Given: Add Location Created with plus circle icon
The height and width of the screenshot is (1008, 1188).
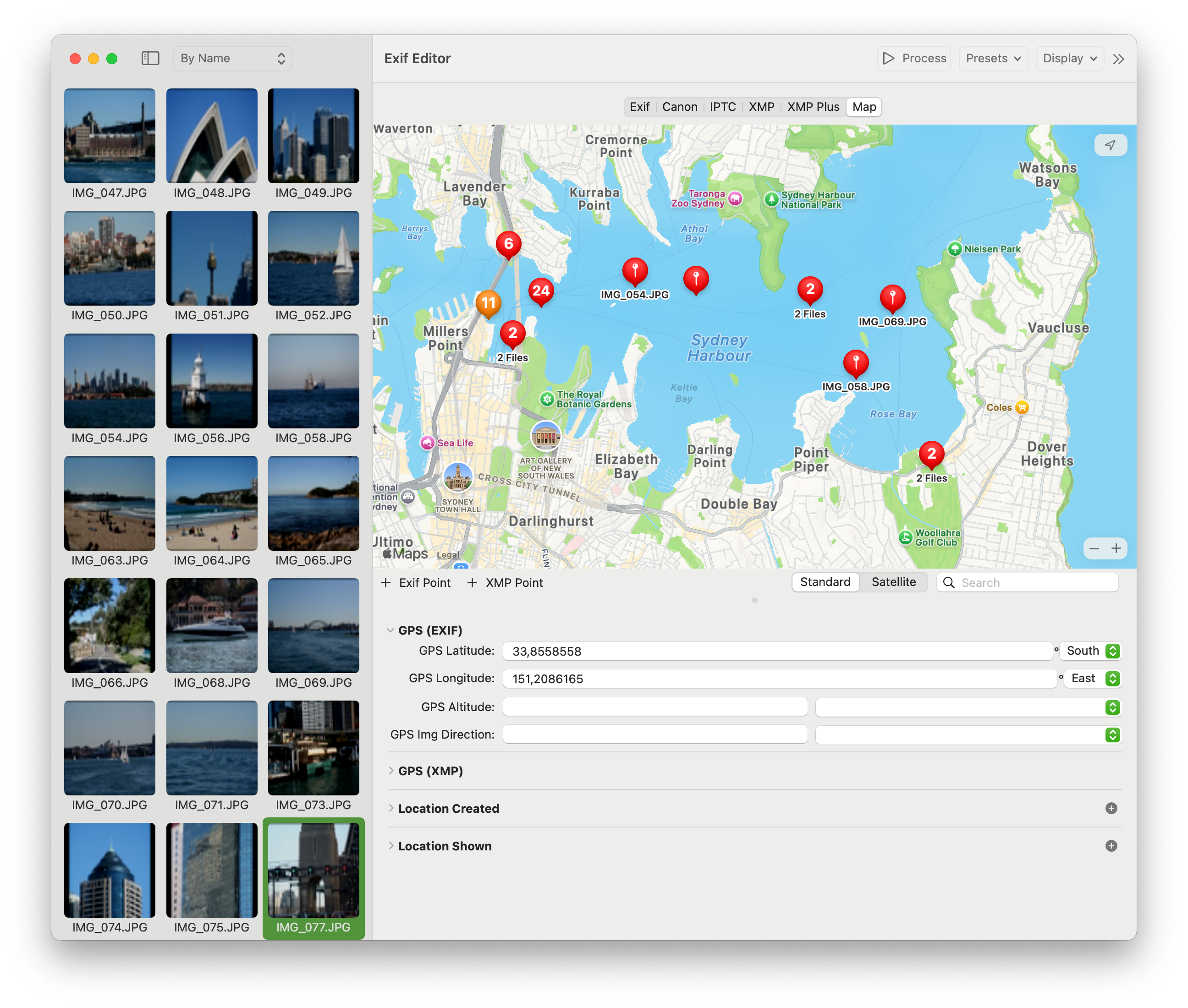Looking at the screenshot, I should (1111, 808).
